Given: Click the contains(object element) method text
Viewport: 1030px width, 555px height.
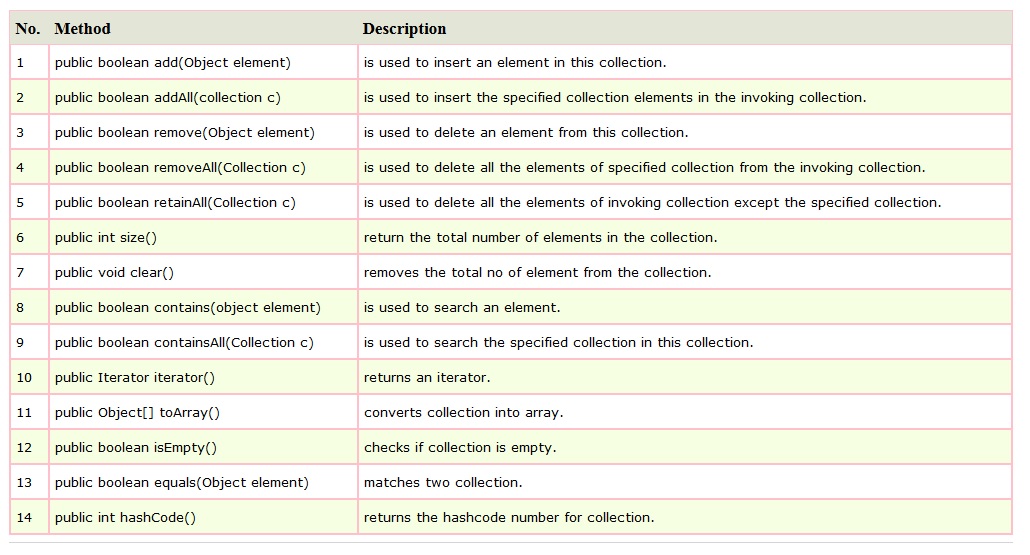Looking at the screenshot, I should 187,308.
